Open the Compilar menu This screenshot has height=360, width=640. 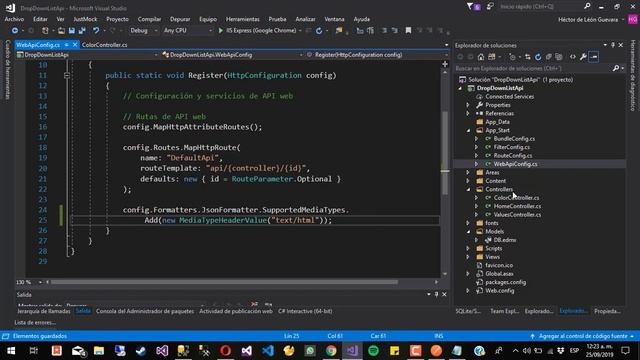[149, 19]
